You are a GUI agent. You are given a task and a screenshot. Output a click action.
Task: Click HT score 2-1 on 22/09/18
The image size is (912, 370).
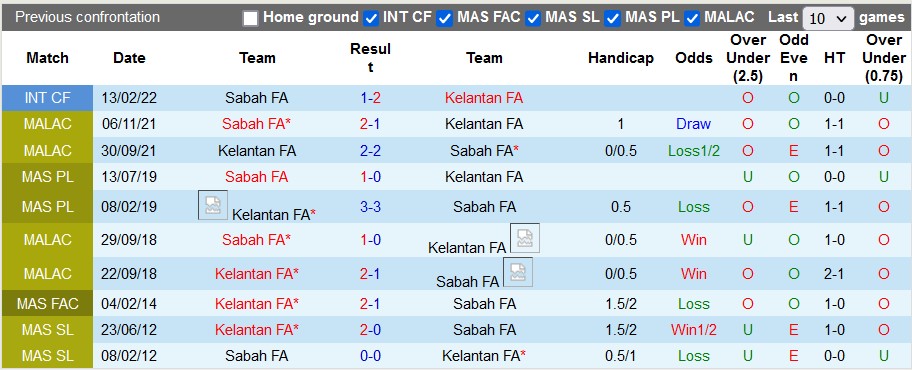tap(834, 273)
